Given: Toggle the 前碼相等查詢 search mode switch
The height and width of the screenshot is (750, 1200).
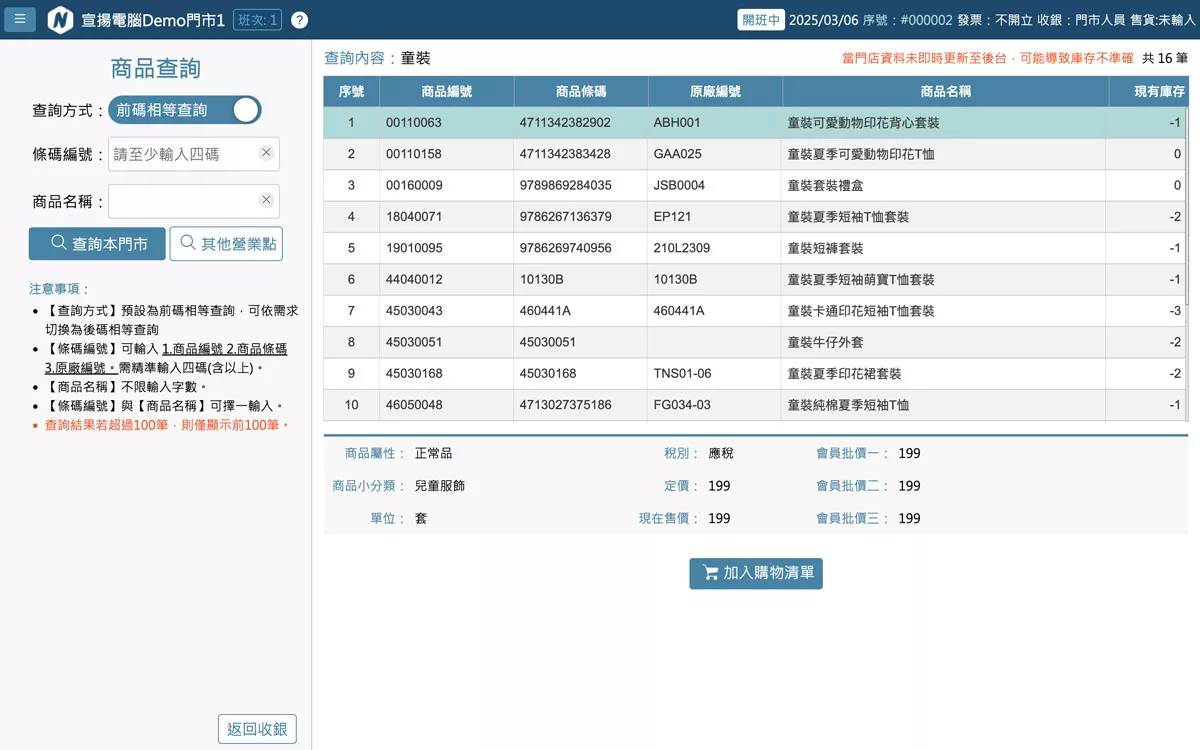Looking at the screenshot, I should (185, 110).
